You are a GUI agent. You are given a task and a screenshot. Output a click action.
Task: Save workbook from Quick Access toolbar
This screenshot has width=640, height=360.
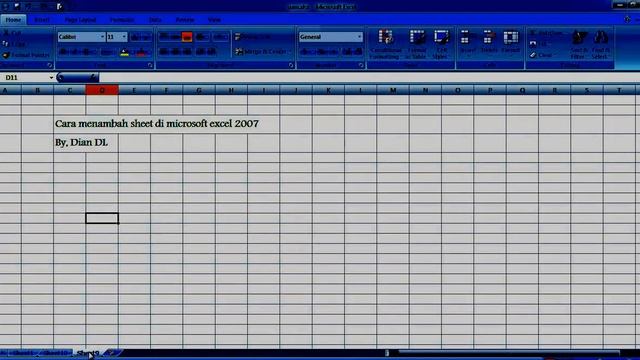click(x=17, y=6)
